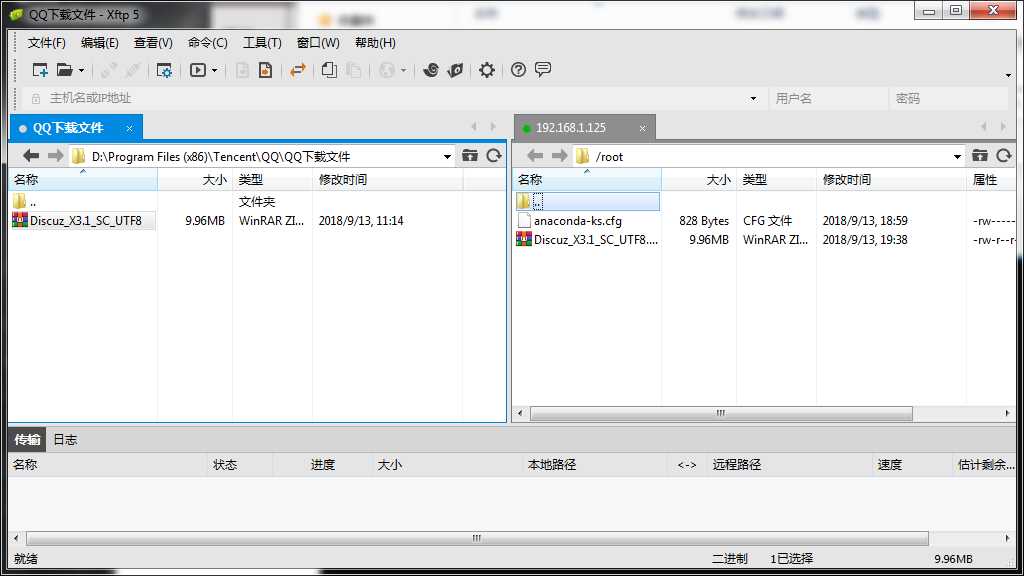
Task: Expand the host address dropdown arrow
Action: [753, 99]
